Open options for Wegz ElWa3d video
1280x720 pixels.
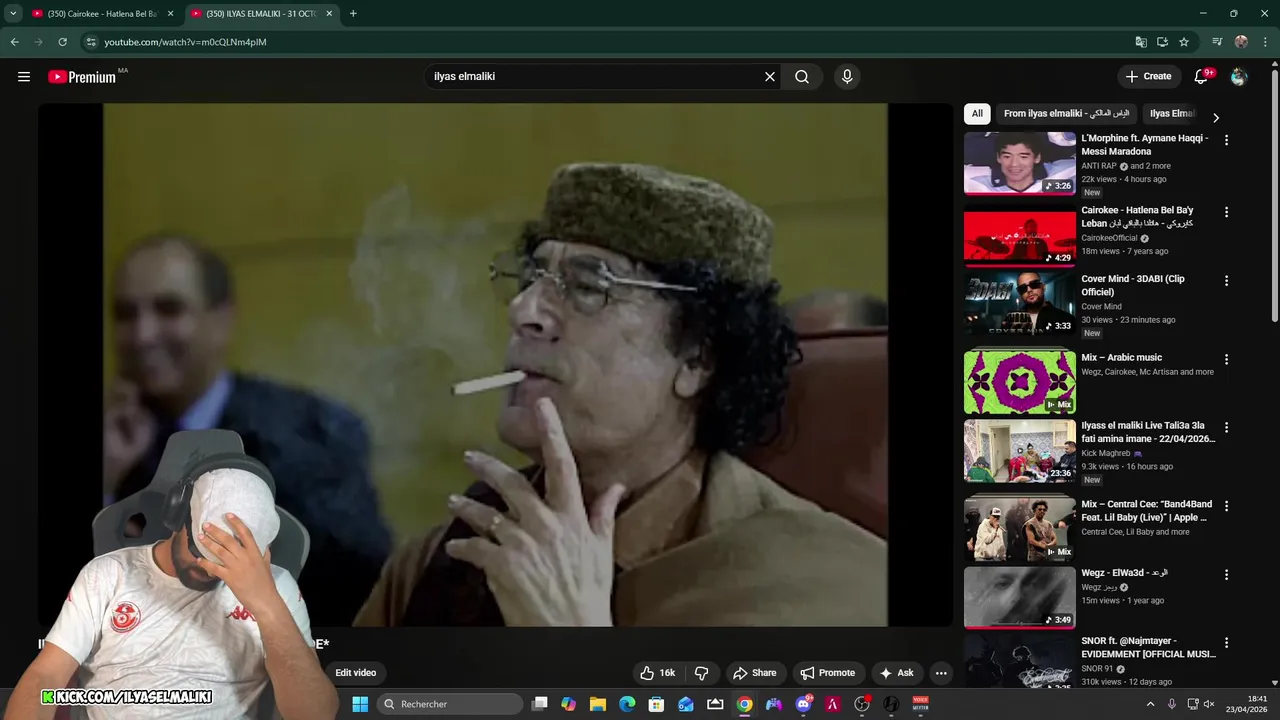point(1226,575)
